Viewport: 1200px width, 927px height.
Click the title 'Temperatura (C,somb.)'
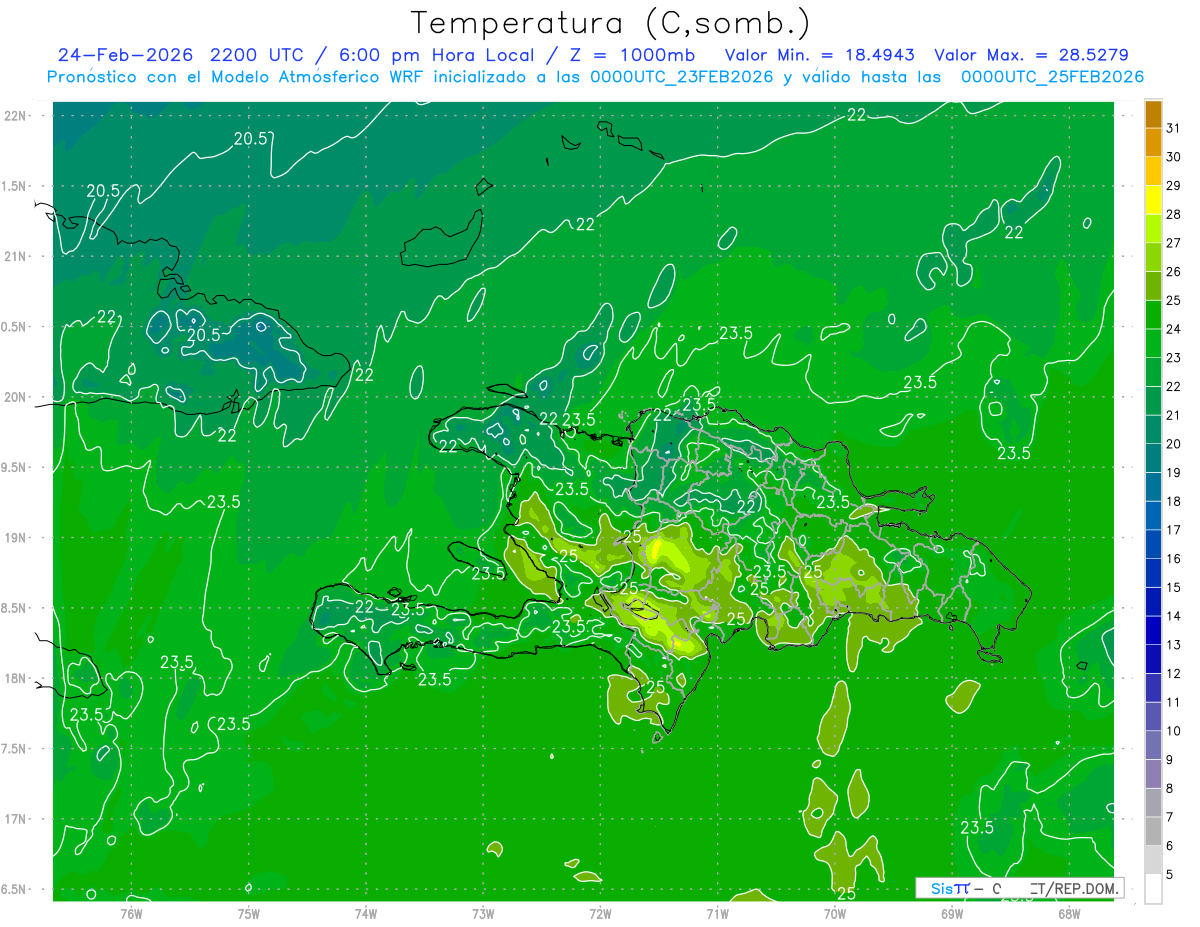tap(611, 24)
